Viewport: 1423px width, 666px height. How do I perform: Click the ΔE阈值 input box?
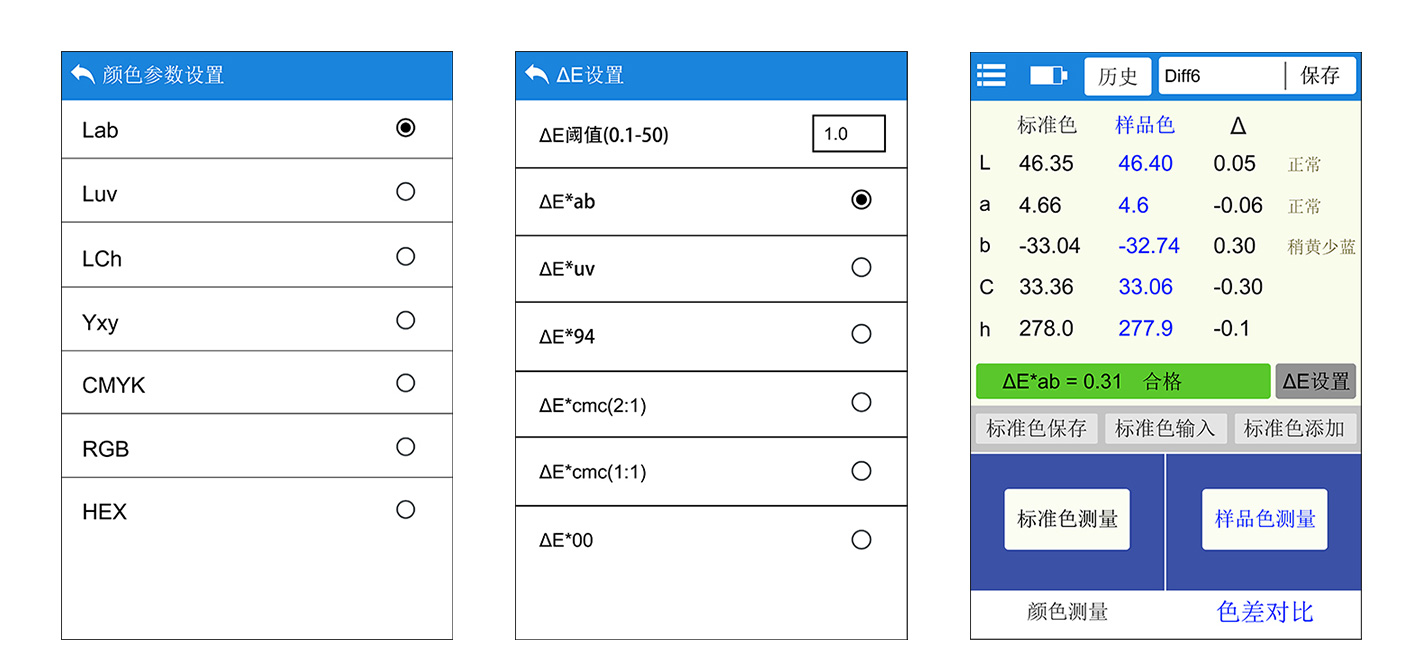tap(849, 134)
